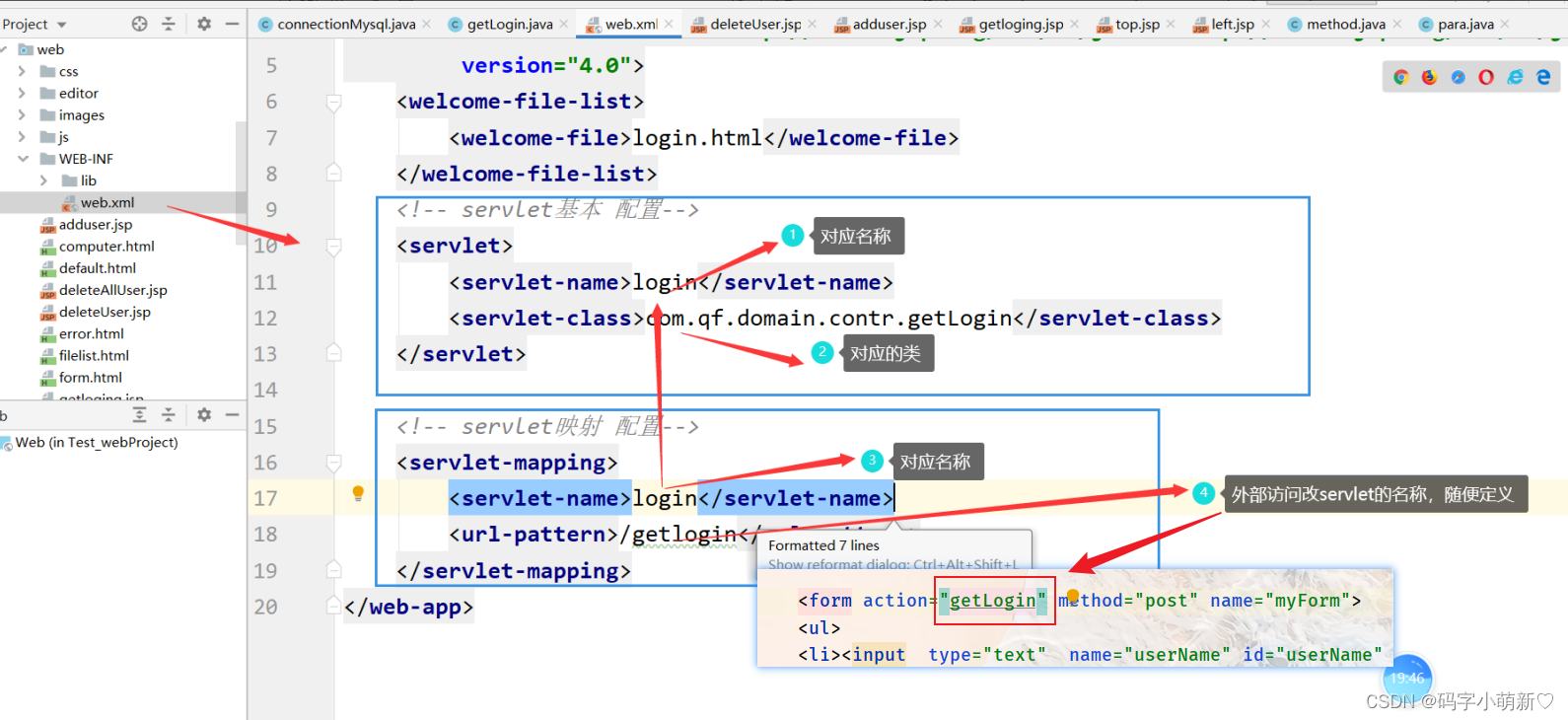Viewport: 1568px width, 720px height.
Task: Open gear settings of the lower Web panel
Action: pos(204,415)
